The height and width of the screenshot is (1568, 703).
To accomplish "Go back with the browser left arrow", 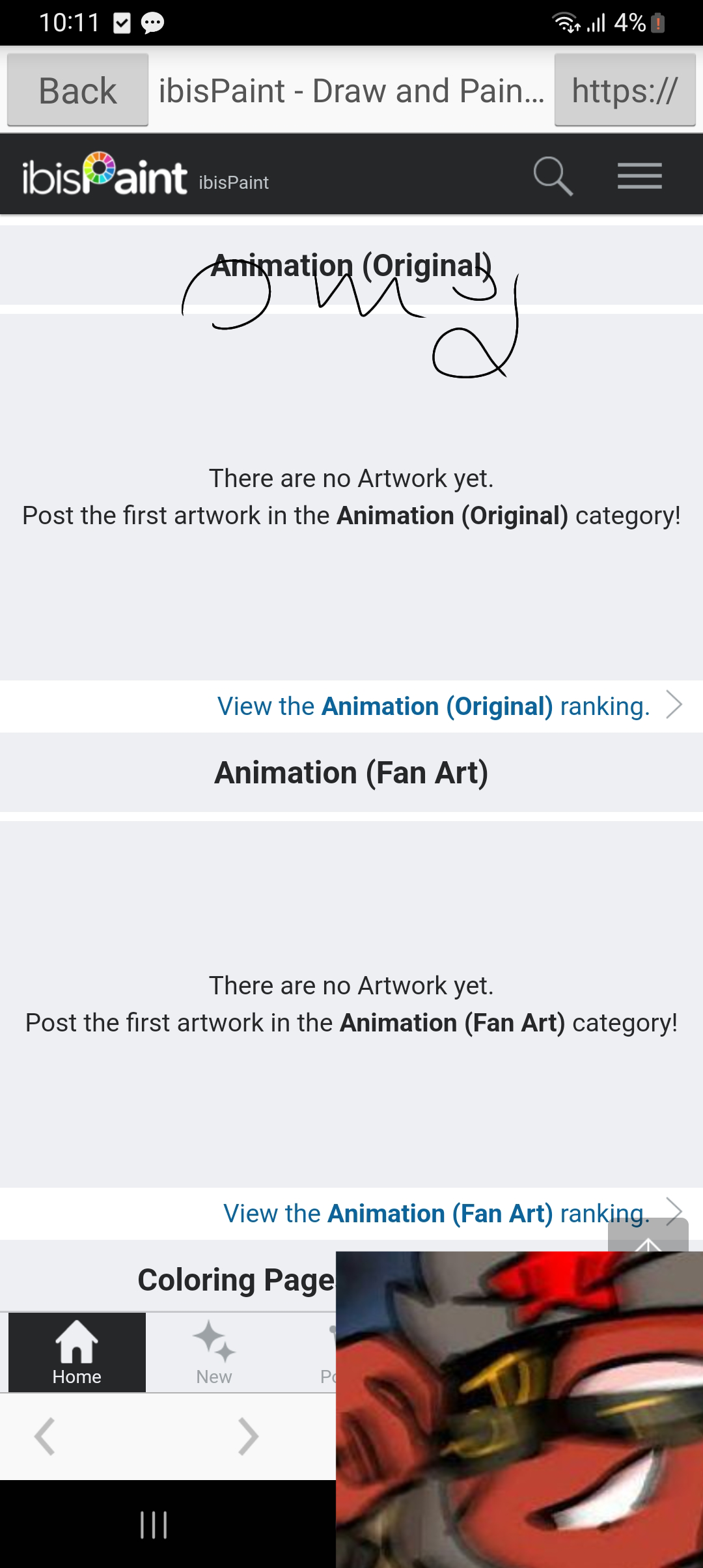I will [x=44, y=1436].
